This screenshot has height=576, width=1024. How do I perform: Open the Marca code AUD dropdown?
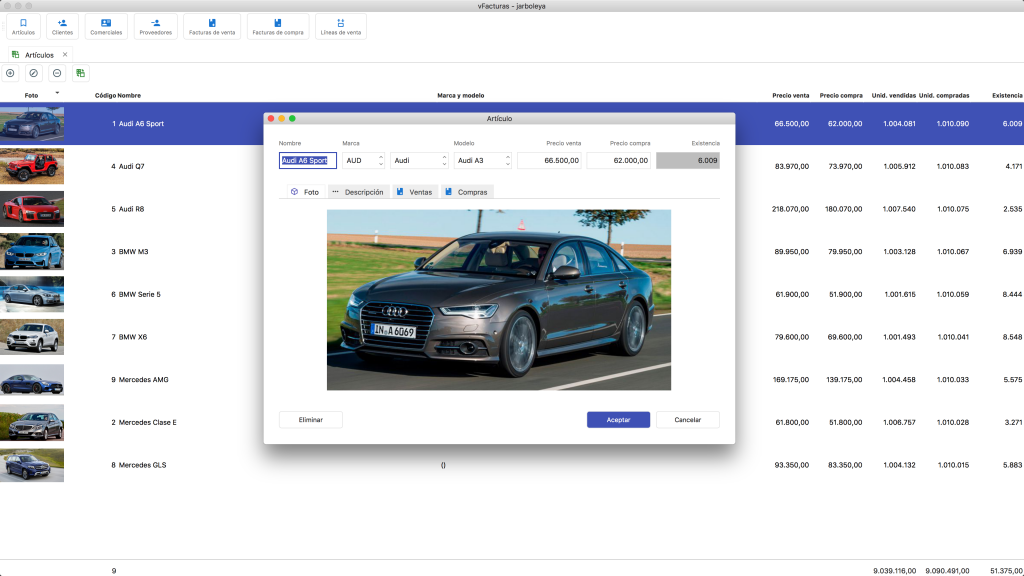(x=364, y=161)
